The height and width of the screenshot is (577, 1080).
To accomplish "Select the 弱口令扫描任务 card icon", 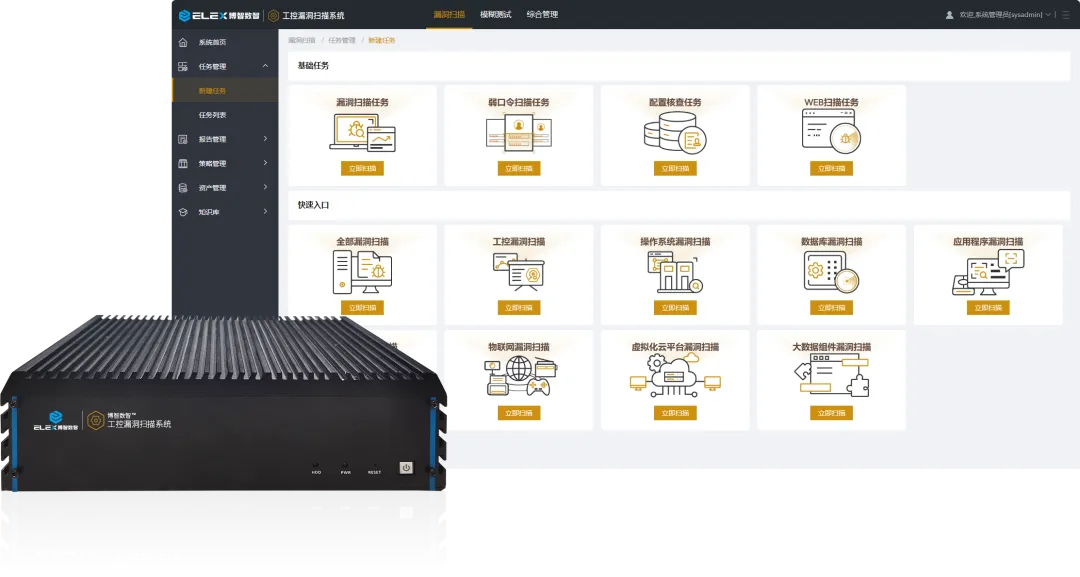I will pos(518,132).
